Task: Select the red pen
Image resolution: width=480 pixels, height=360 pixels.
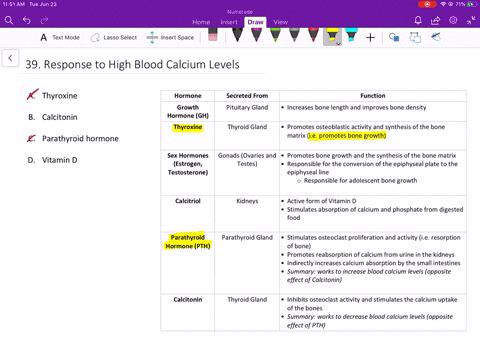Action: click(x=313, y=35)
